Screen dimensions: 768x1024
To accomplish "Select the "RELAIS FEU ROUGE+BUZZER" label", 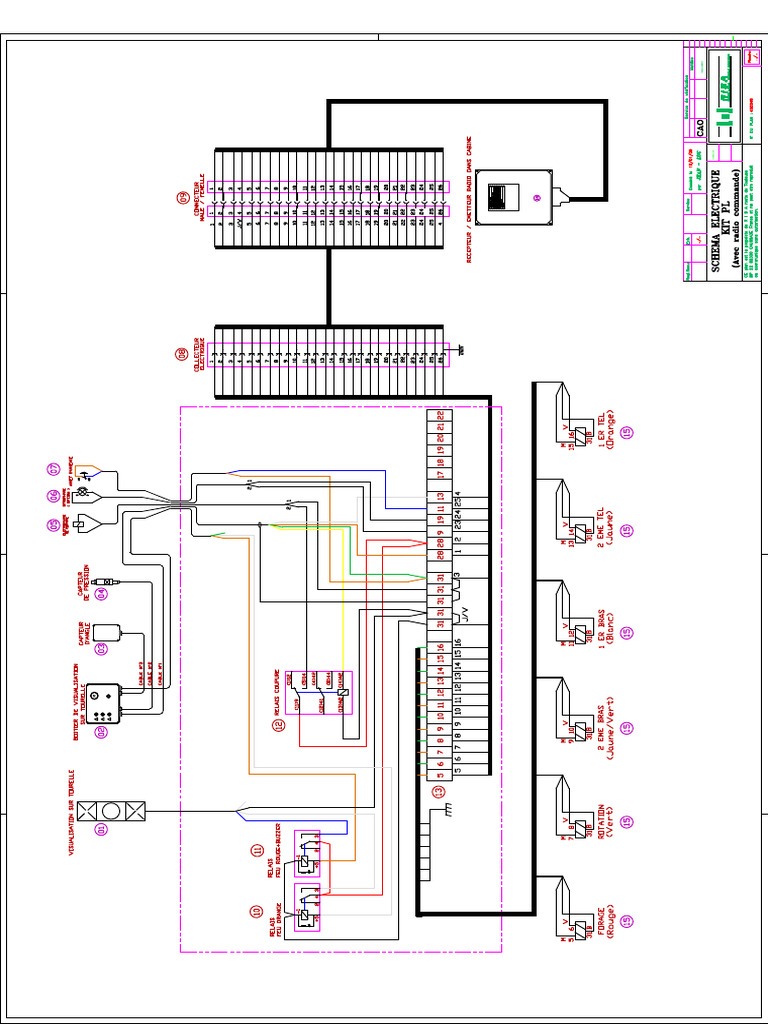I will (x=276, y=850).
